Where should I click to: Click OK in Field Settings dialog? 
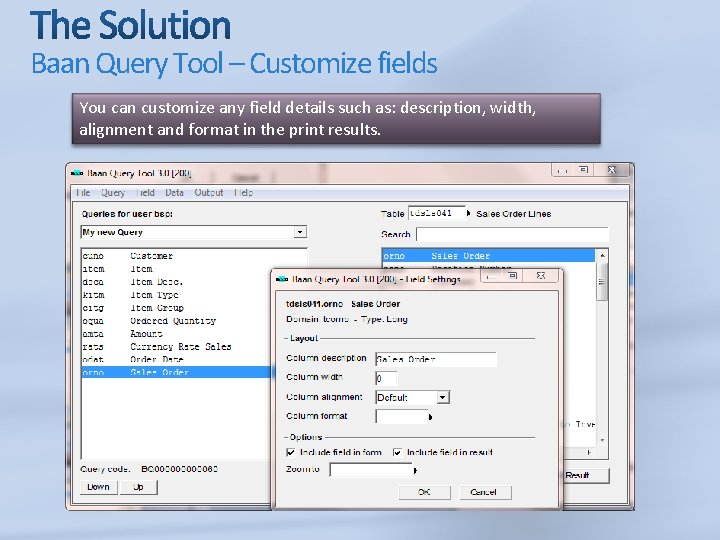point(424,492)
